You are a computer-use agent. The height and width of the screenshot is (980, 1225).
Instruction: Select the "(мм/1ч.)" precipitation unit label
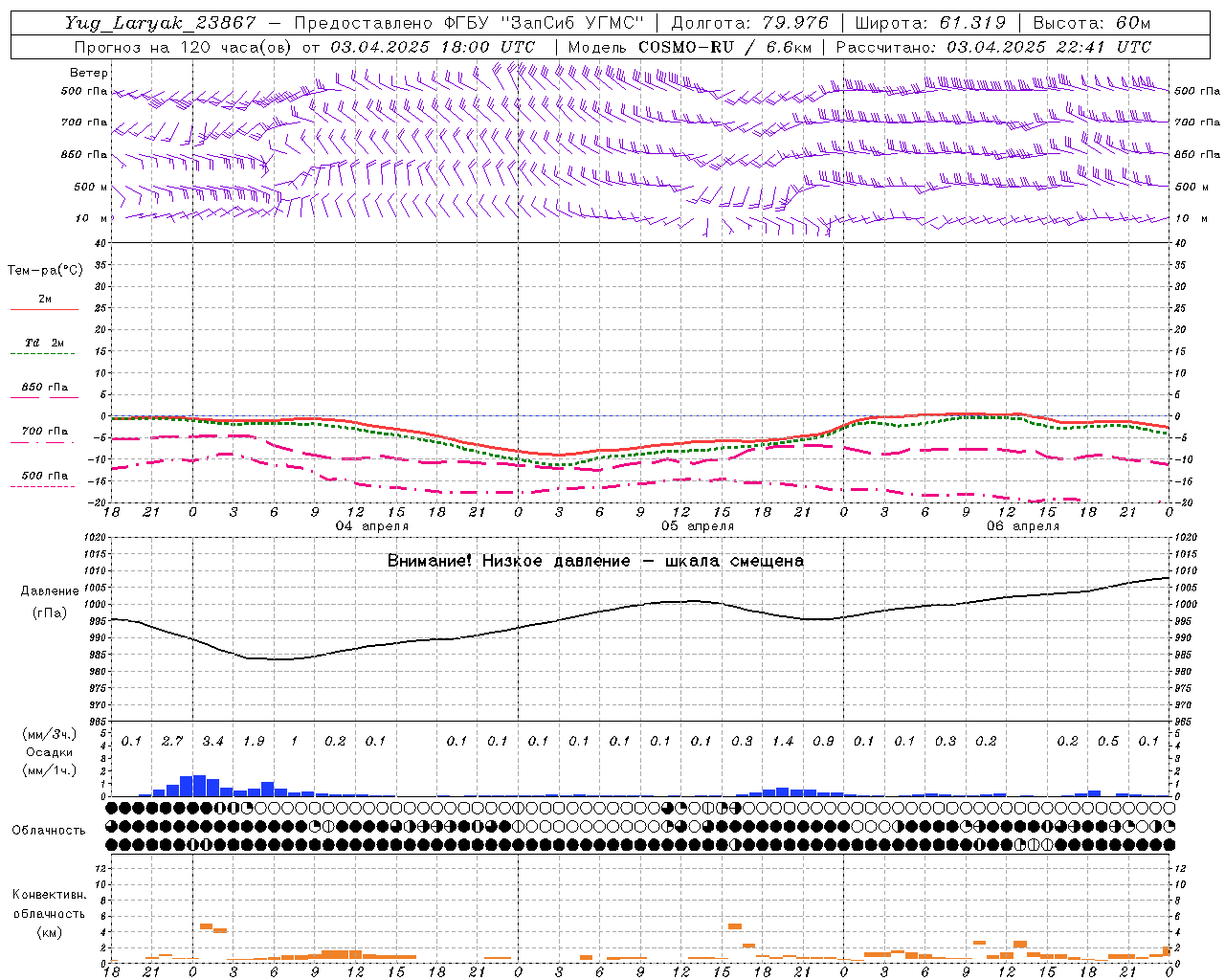click(x=50, y=770)
